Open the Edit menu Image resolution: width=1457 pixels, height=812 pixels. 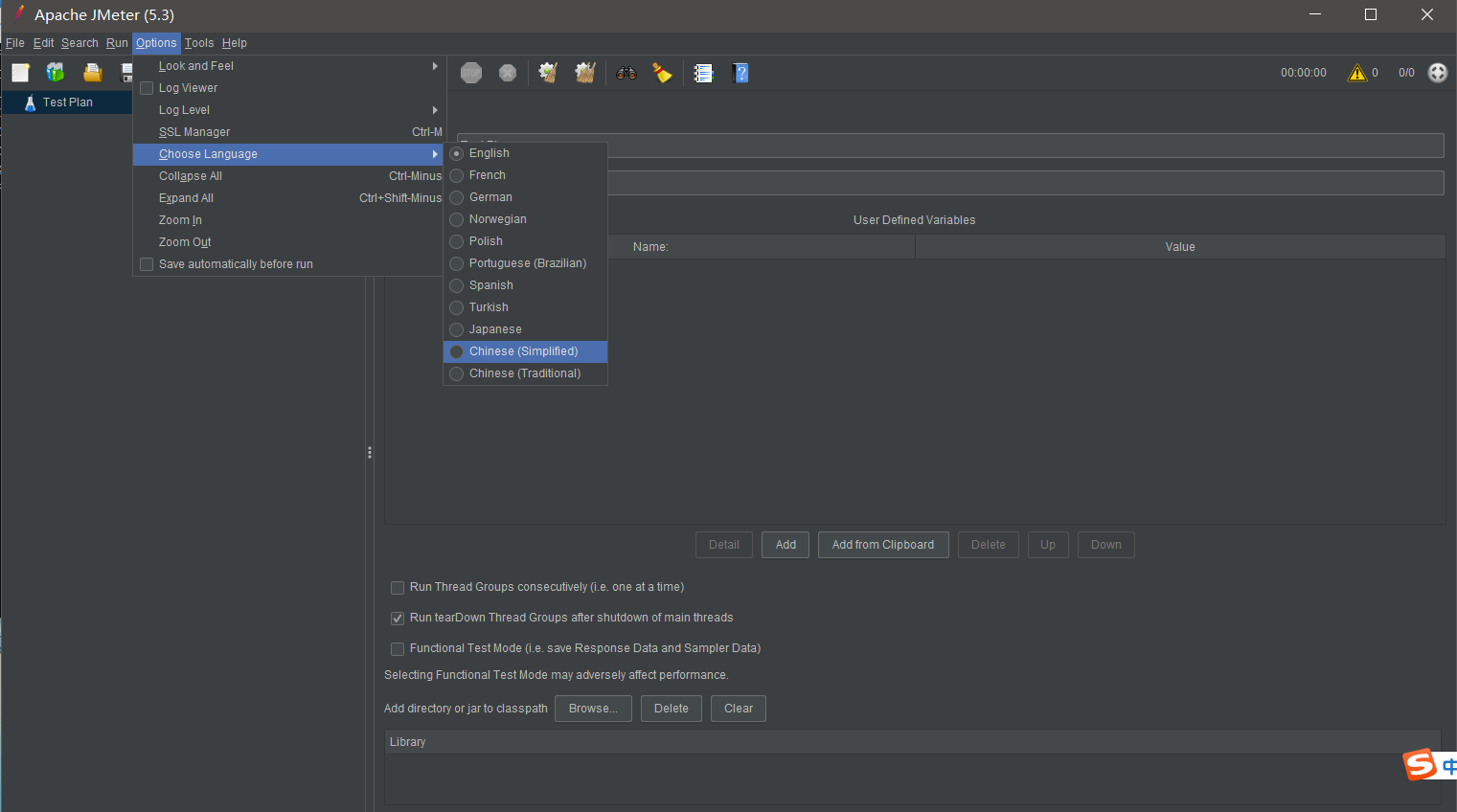click(43, 43)
